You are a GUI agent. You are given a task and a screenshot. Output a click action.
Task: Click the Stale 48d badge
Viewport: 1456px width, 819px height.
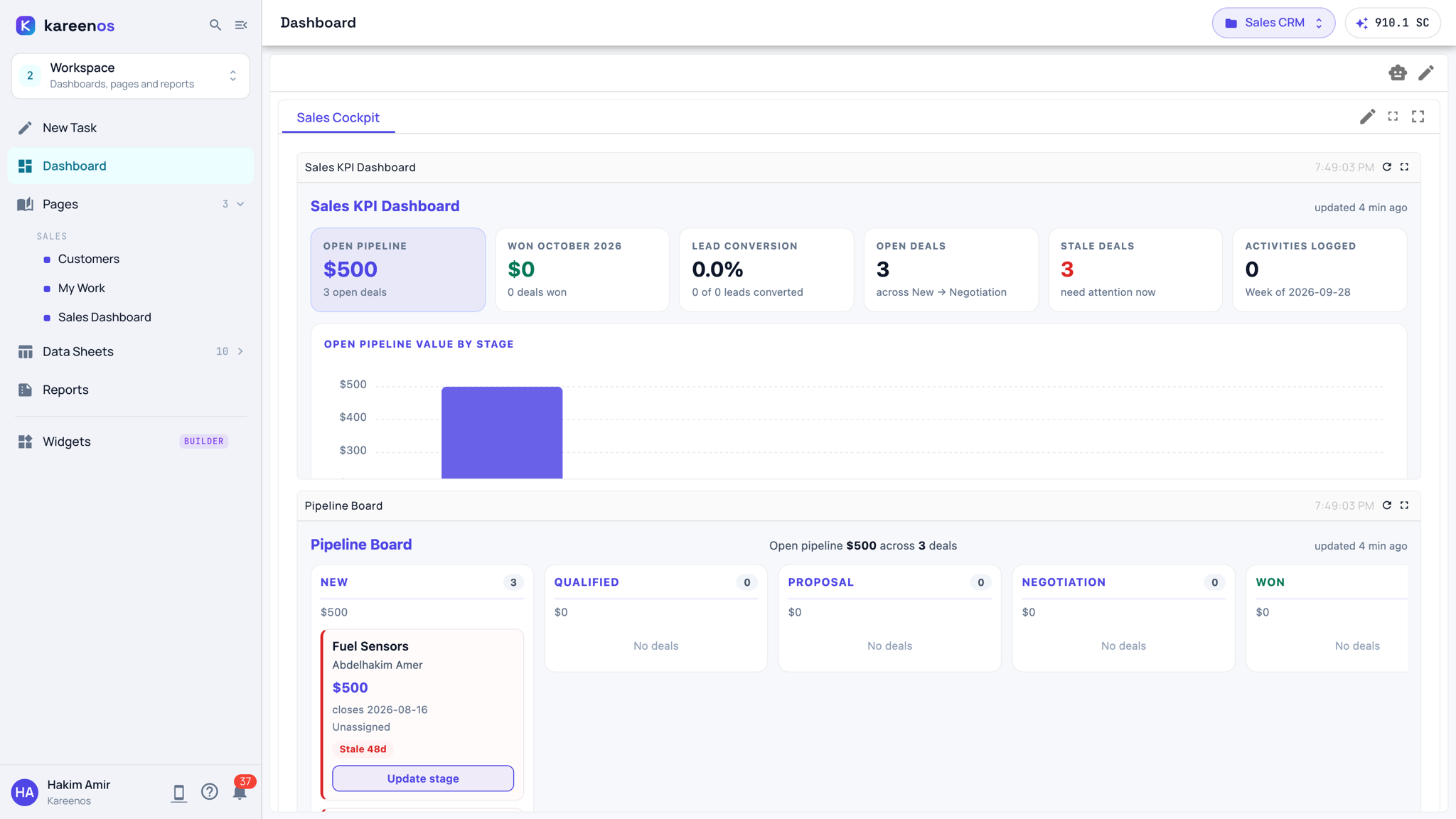363,749
